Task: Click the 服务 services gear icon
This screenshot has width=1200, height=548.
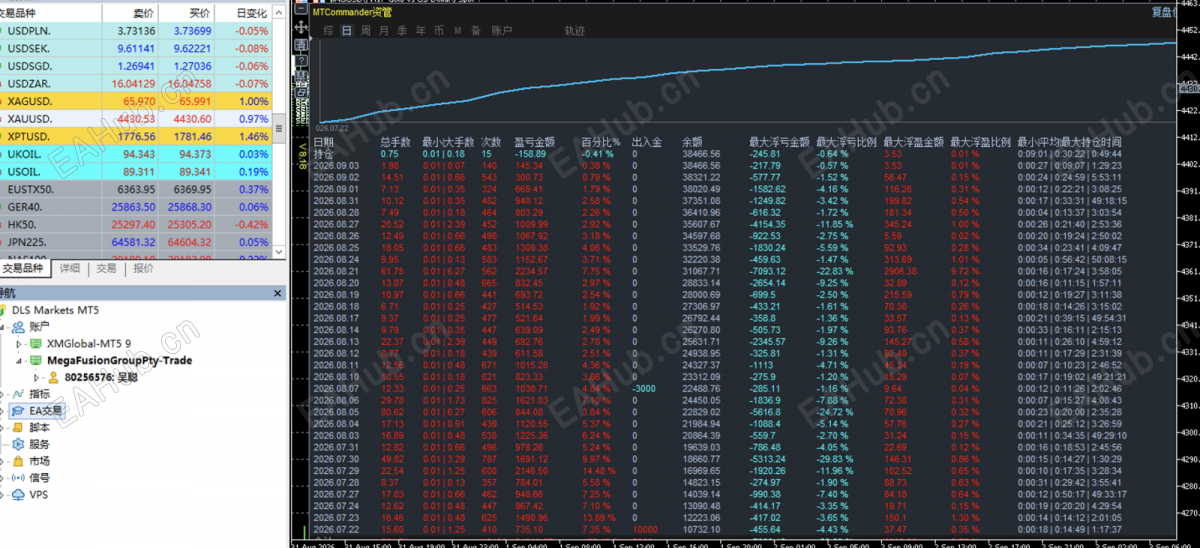Action: (x=20, y=444)
